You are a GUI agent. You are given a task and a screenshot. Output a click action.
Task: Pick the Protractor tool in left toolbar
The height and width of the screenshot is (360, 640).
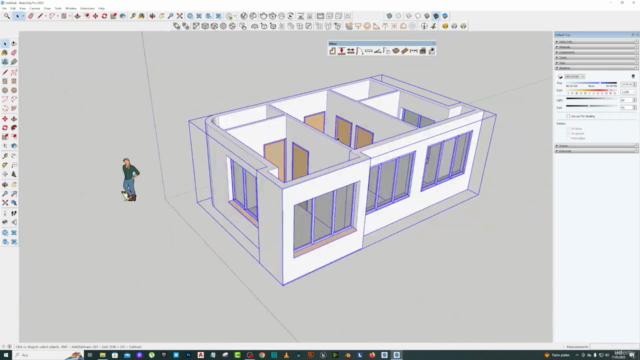(x=5, y=165)
